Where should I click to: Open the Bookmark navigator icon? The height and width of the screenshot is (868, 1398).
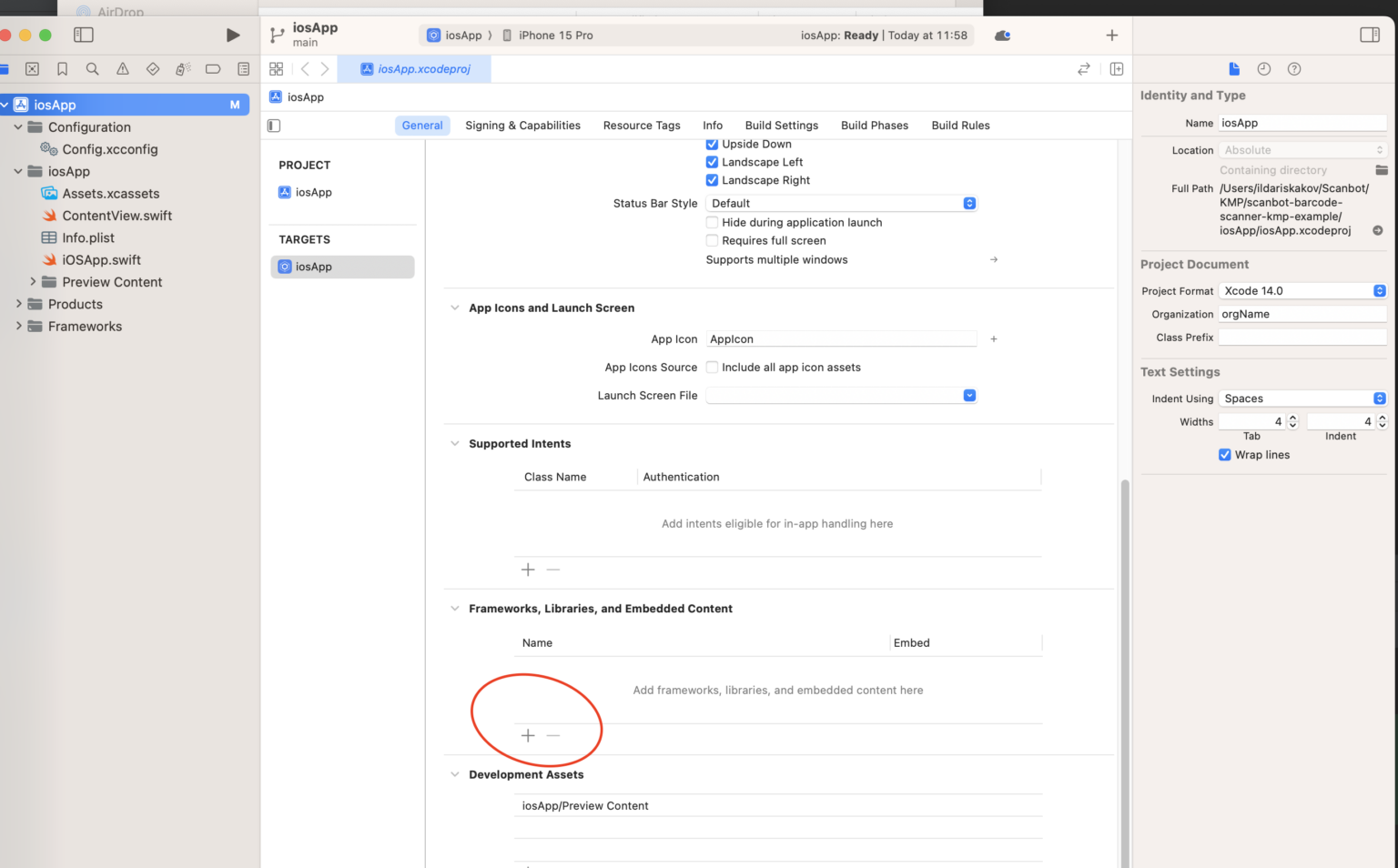62,68
